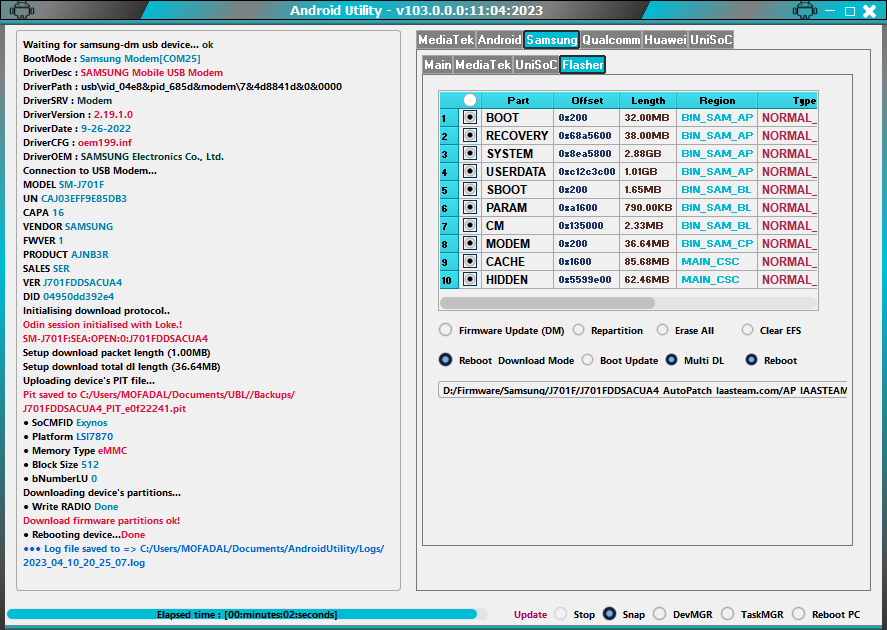
Task: Switch to the top-level MediaTek tab
Action: [x=446, y=40]
